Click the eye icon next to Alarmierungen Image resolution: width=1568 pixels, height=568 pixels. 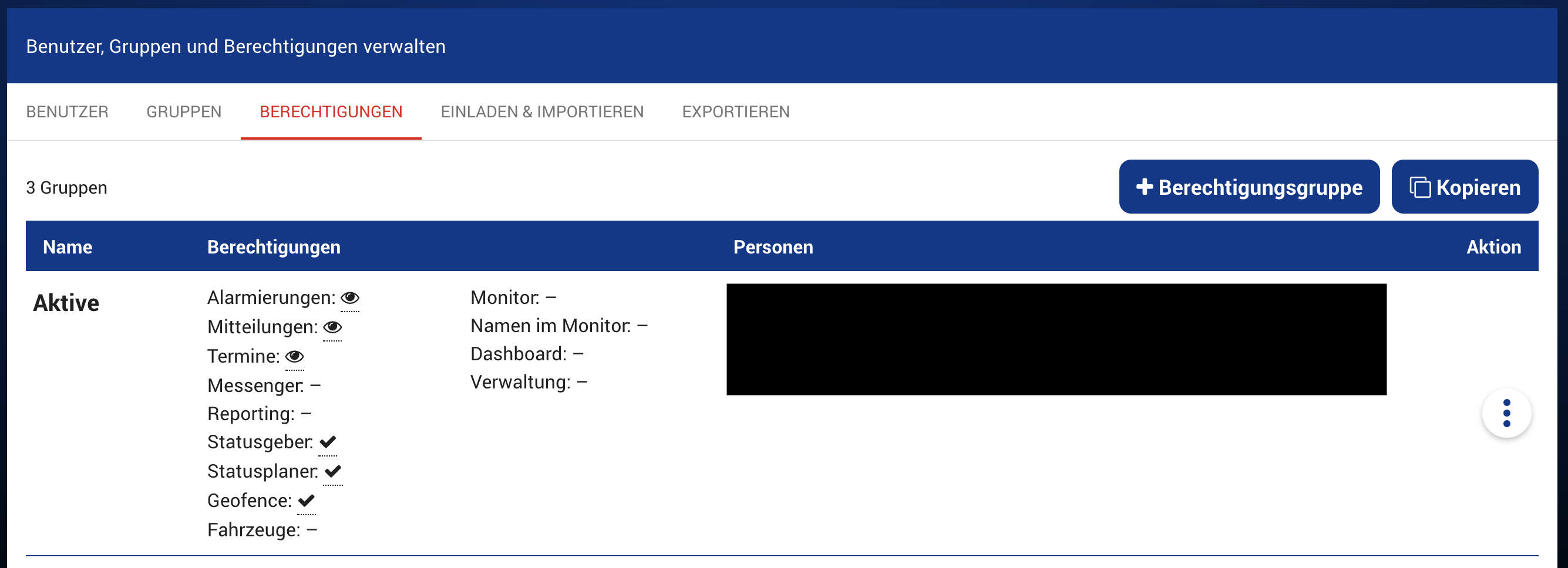350,298
